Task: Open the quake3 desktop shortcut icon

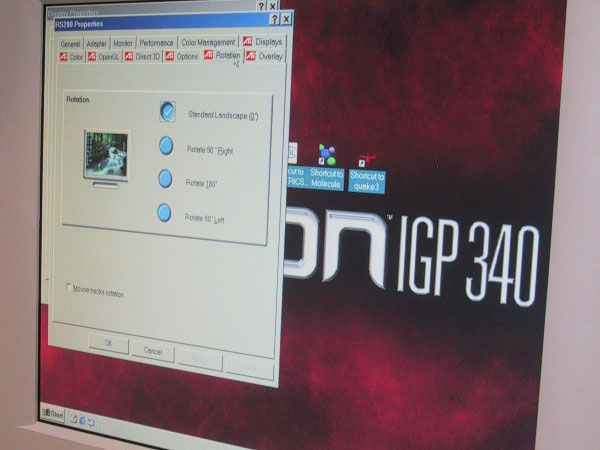Action: 367,161
